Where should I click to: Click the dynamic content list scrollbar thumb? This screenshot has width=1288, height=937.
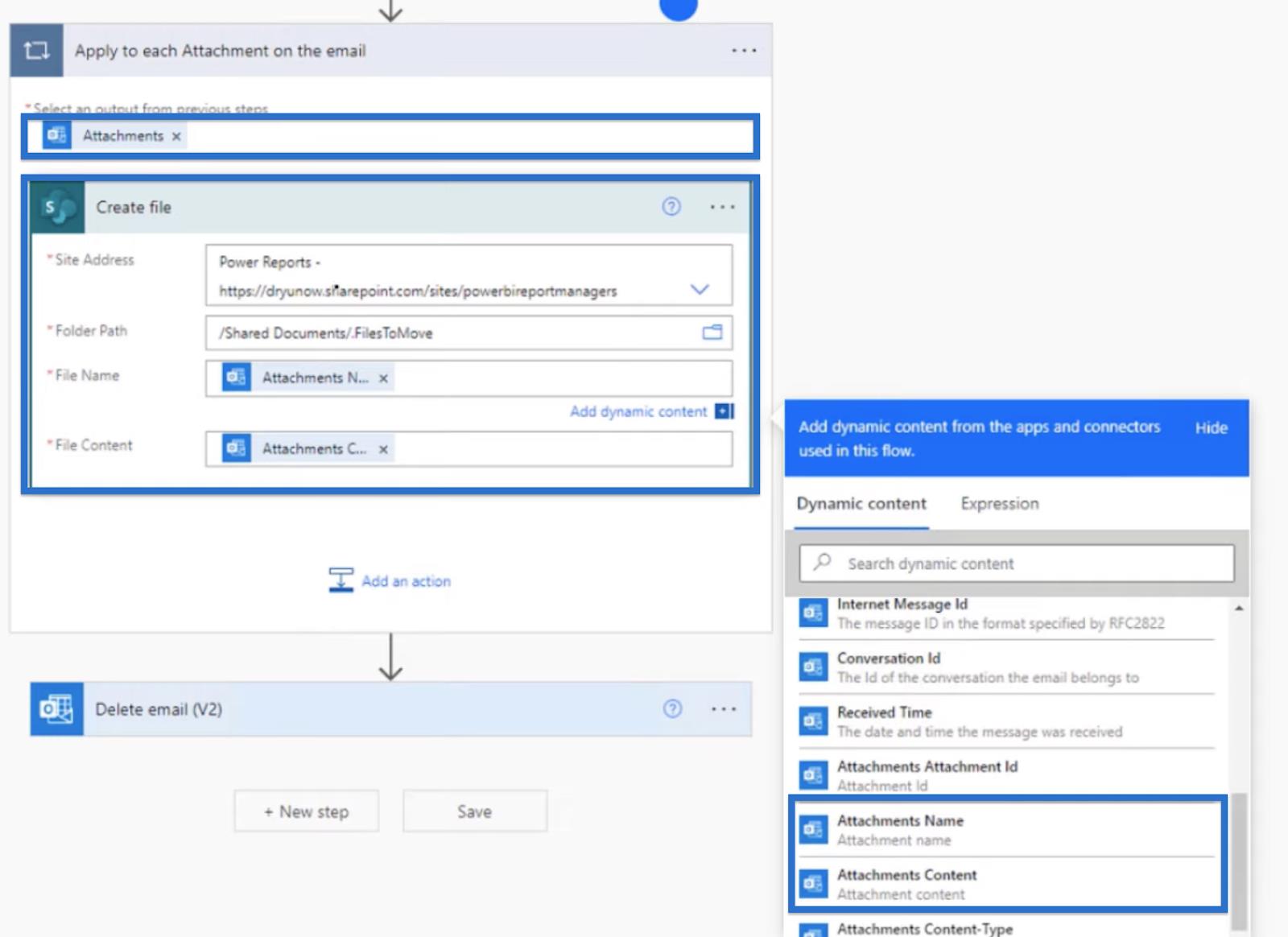(1239, 861)
